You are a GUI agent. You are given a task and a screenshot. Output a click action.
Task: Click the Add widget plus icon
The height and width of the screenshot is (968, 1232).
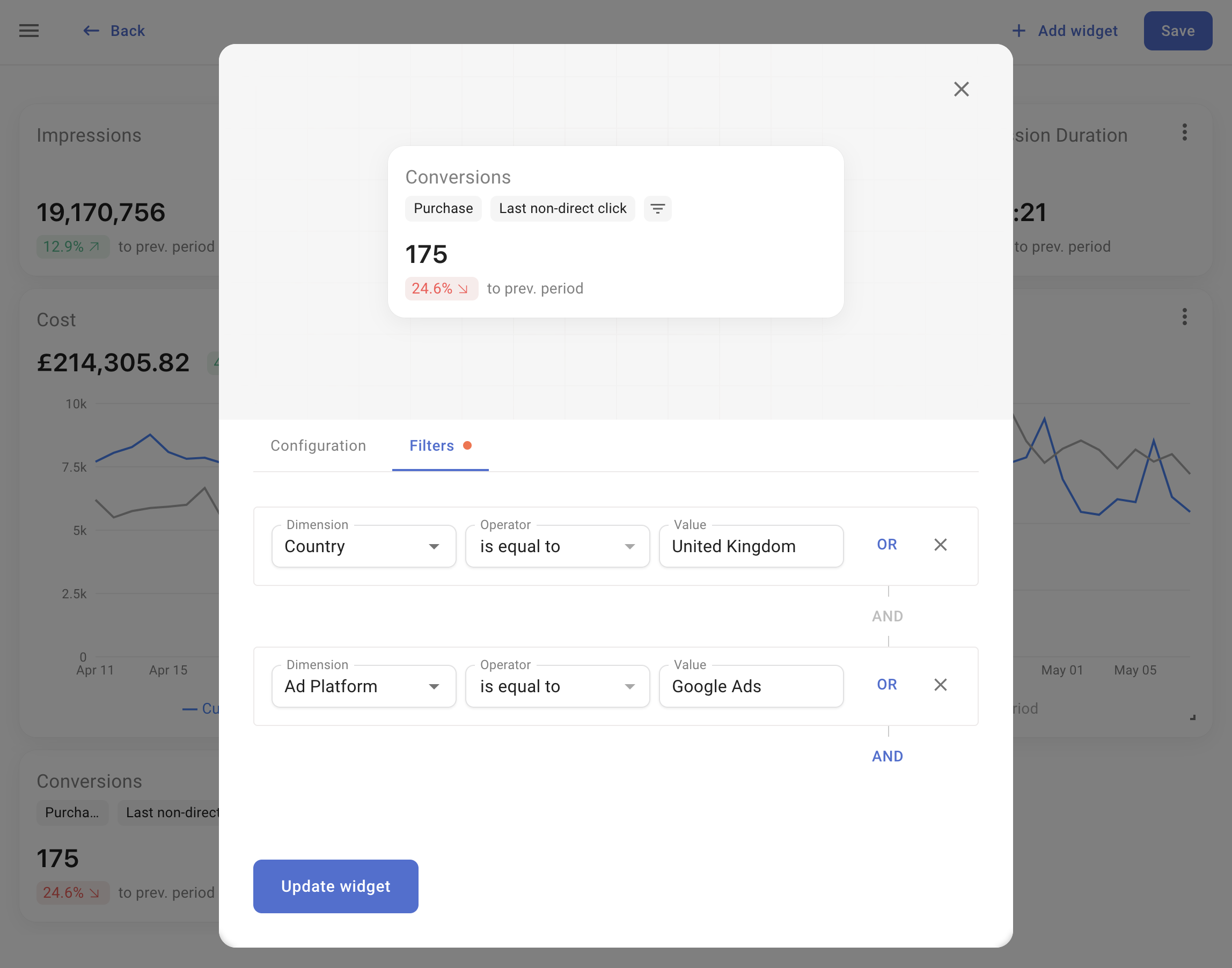[x=1018, y=31]
